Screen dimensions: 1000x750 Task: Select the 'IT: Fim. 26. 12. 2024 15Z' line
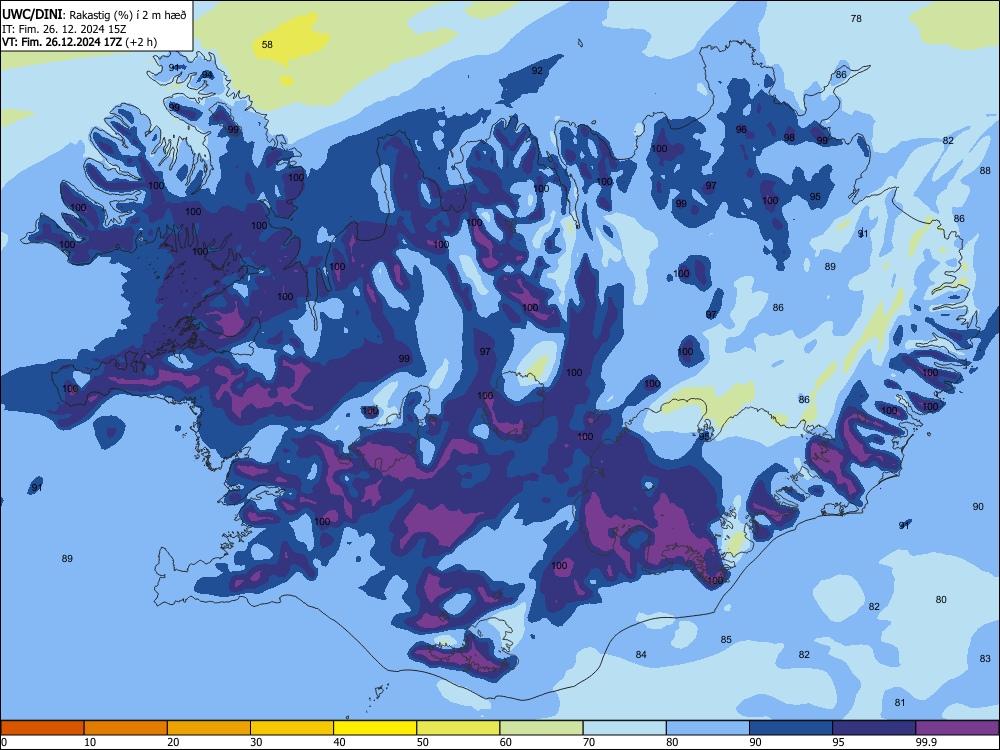pos(64,29)
